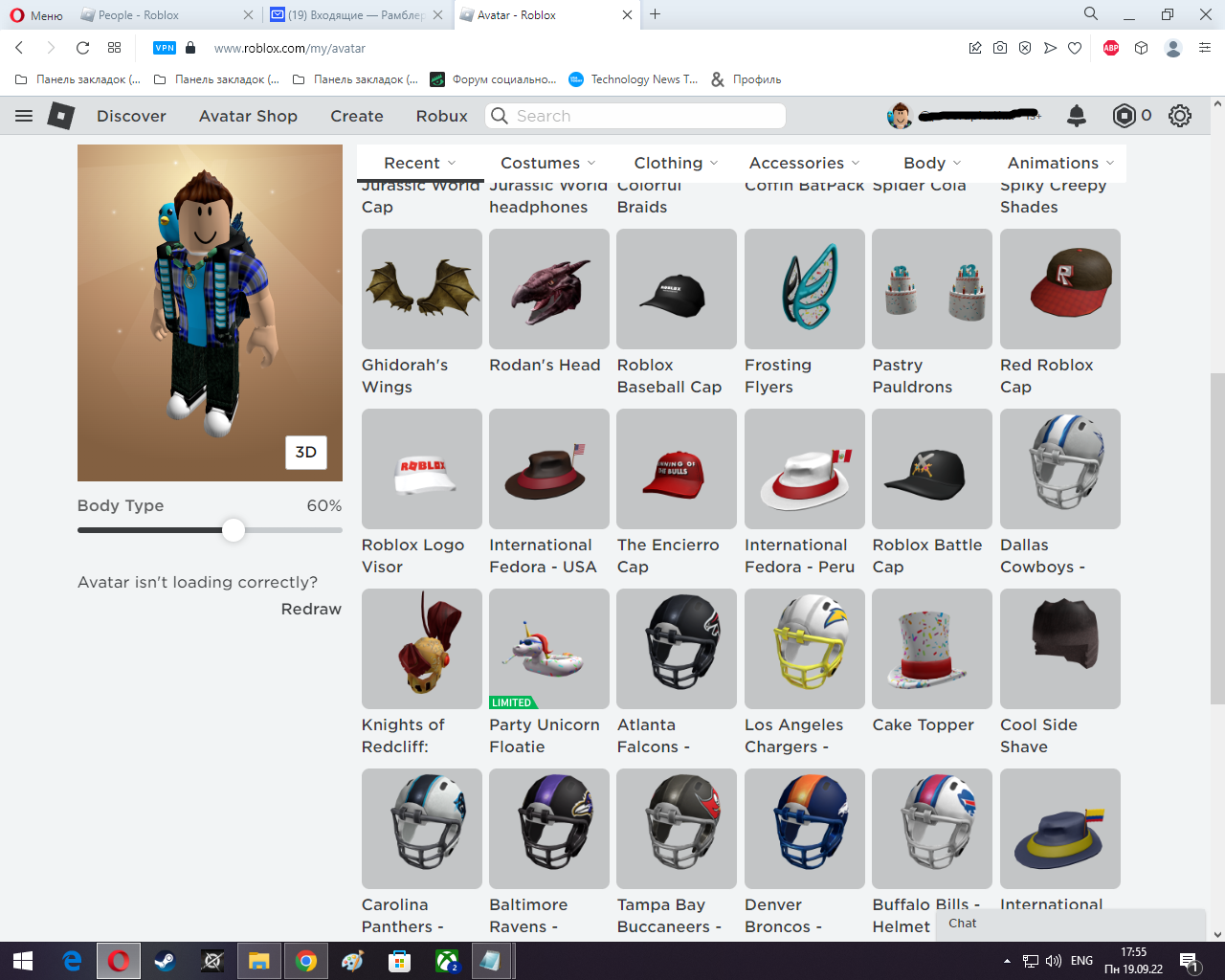Go to Discover in Roblox navbar
Screen dimensions: 1225x980
[x=131, y=116]
